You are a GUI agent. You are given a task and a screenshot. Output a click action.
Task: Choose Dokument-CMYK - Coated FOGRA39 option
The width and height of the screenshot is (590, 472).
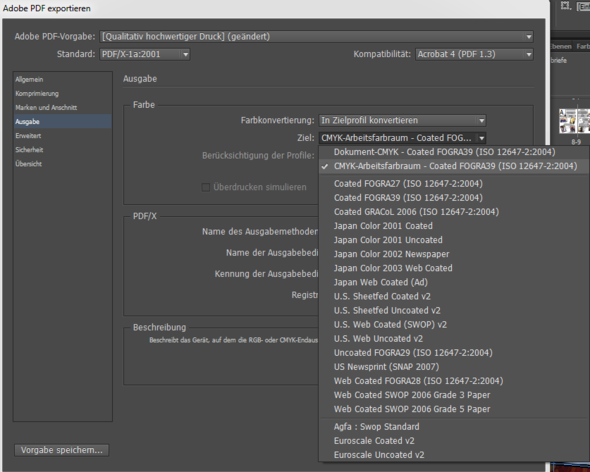point(454,152)
